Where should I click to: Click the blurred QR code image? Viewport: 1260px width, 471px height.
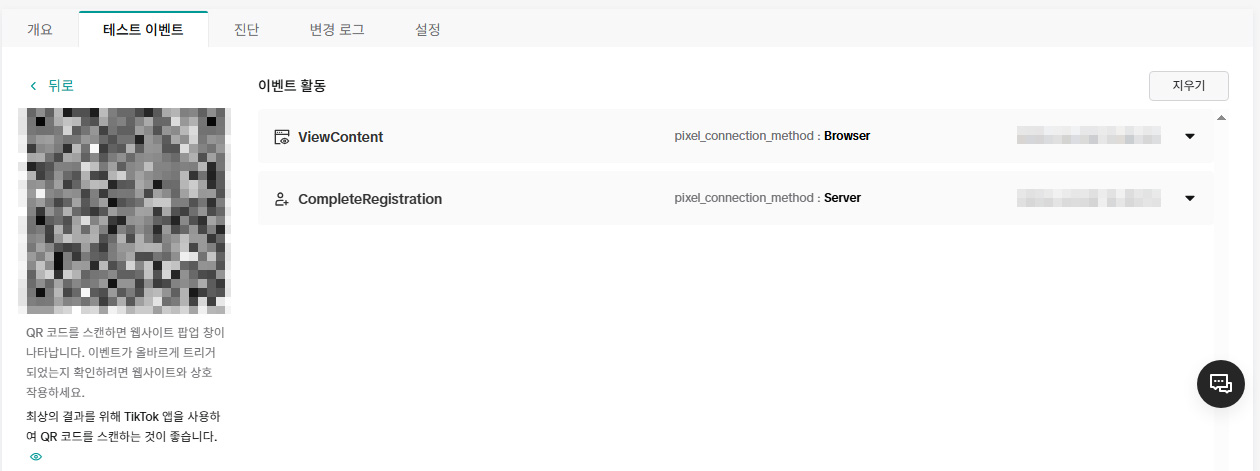(x=124, y=211)
